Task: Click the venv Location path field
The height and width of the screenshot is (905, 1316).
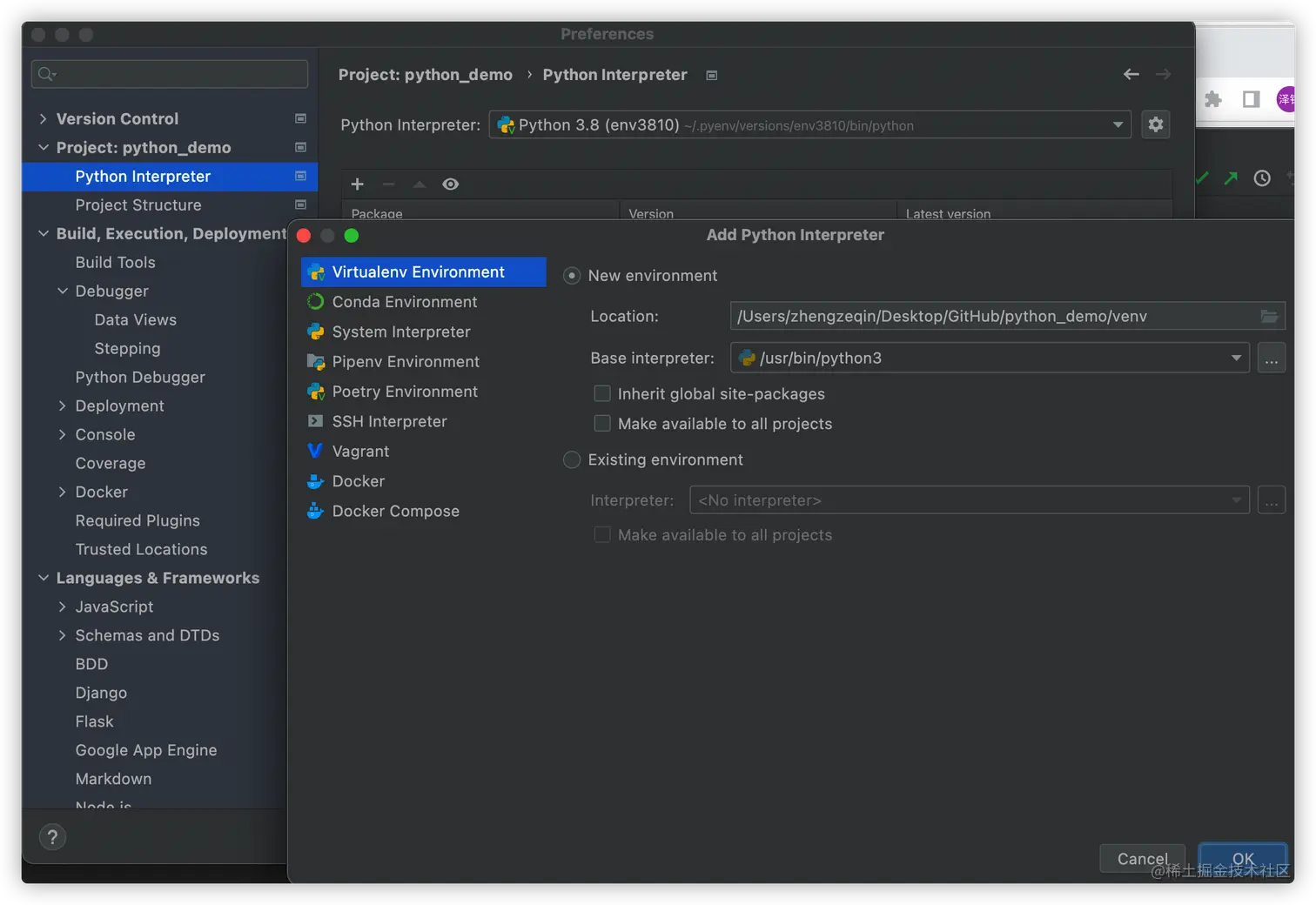Action: tap(1008, 317)
